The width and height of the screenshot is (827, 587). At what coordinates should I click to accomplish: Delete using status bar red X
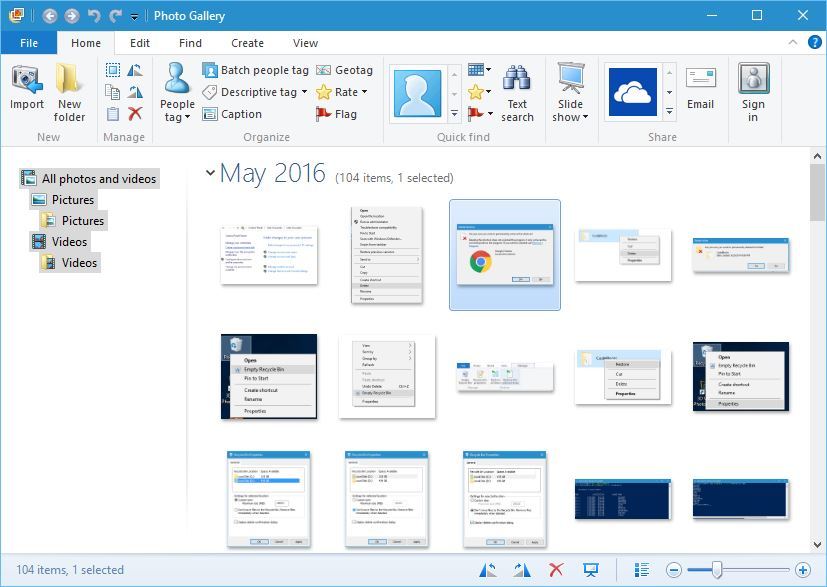tap(556, 570)
